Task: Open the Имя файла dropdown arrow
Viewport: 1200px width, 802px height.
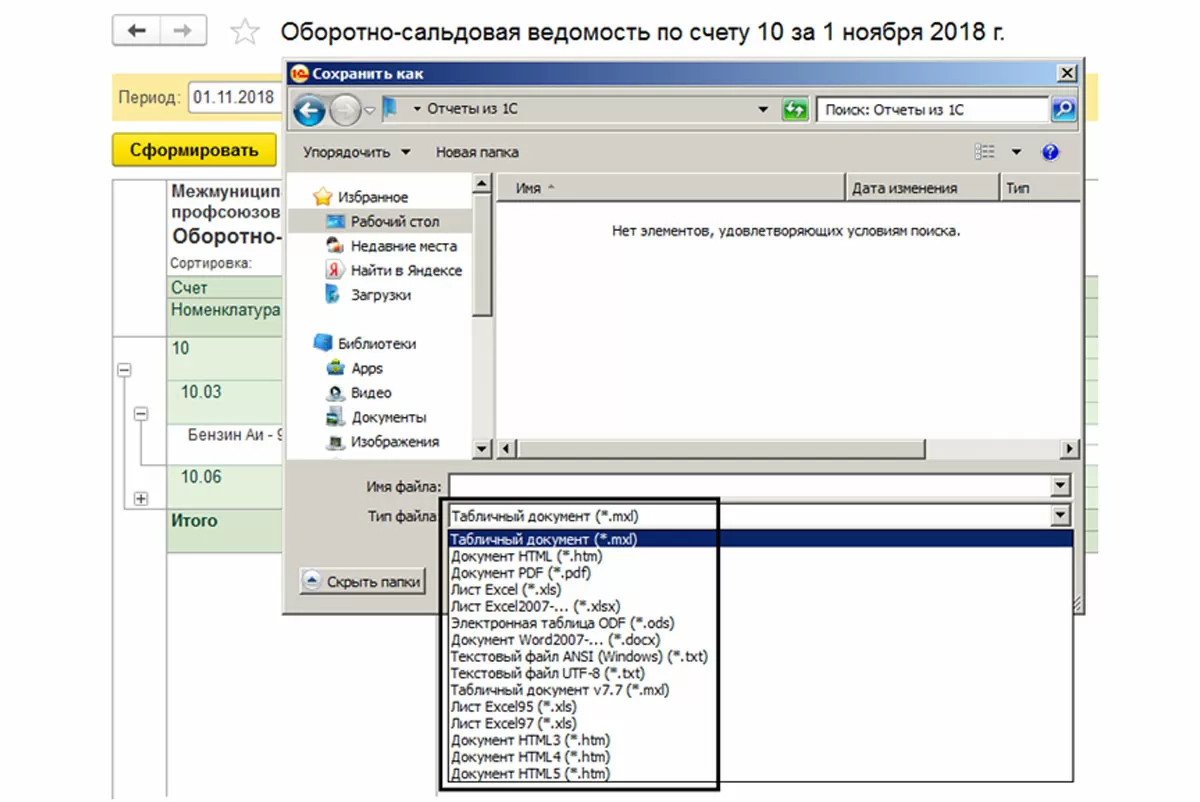Action: pos(1062,487)
